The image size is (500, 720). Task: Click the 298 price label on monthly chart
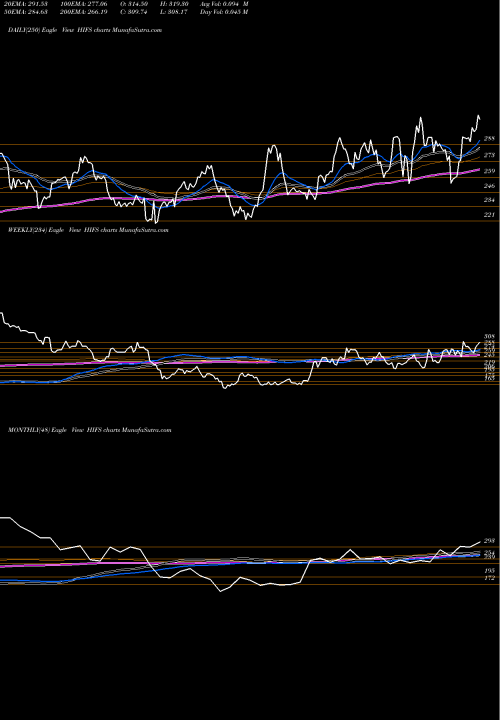click(x=489, y=541)
